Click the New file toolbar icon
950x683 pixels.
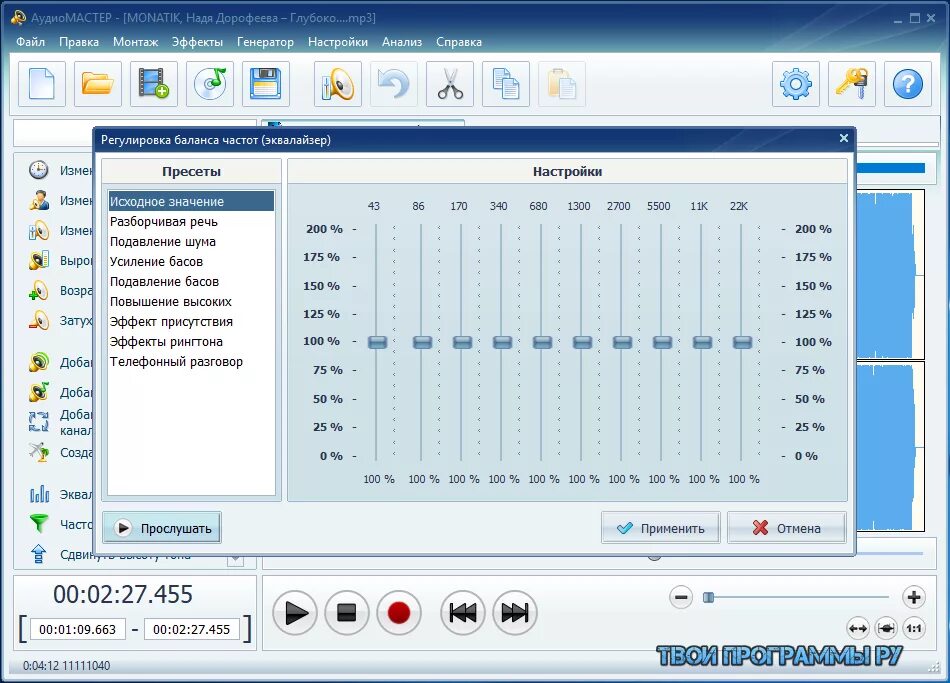click(42, 84)
